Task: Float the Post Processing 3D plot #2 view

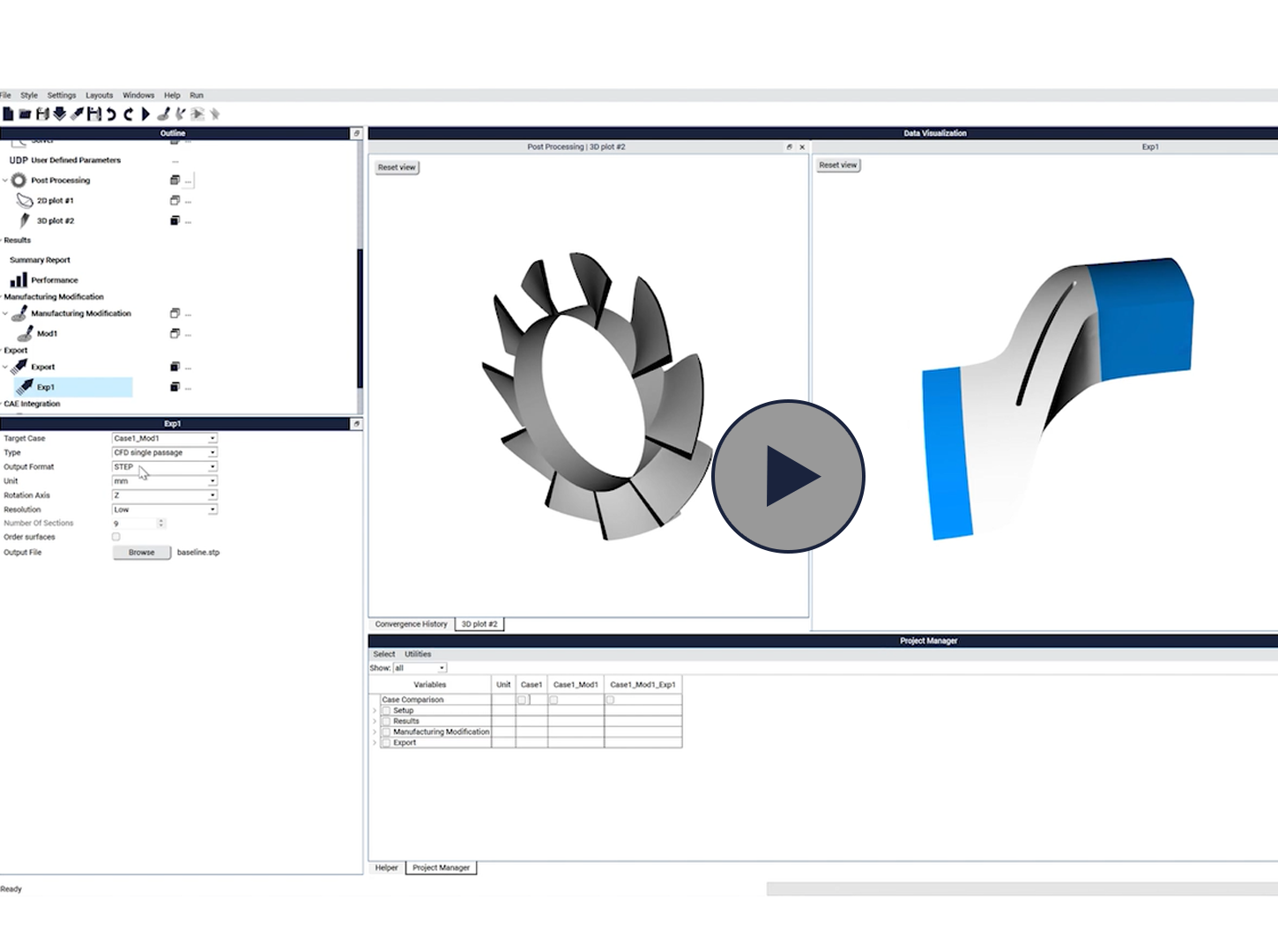Action: pos(789,147)
